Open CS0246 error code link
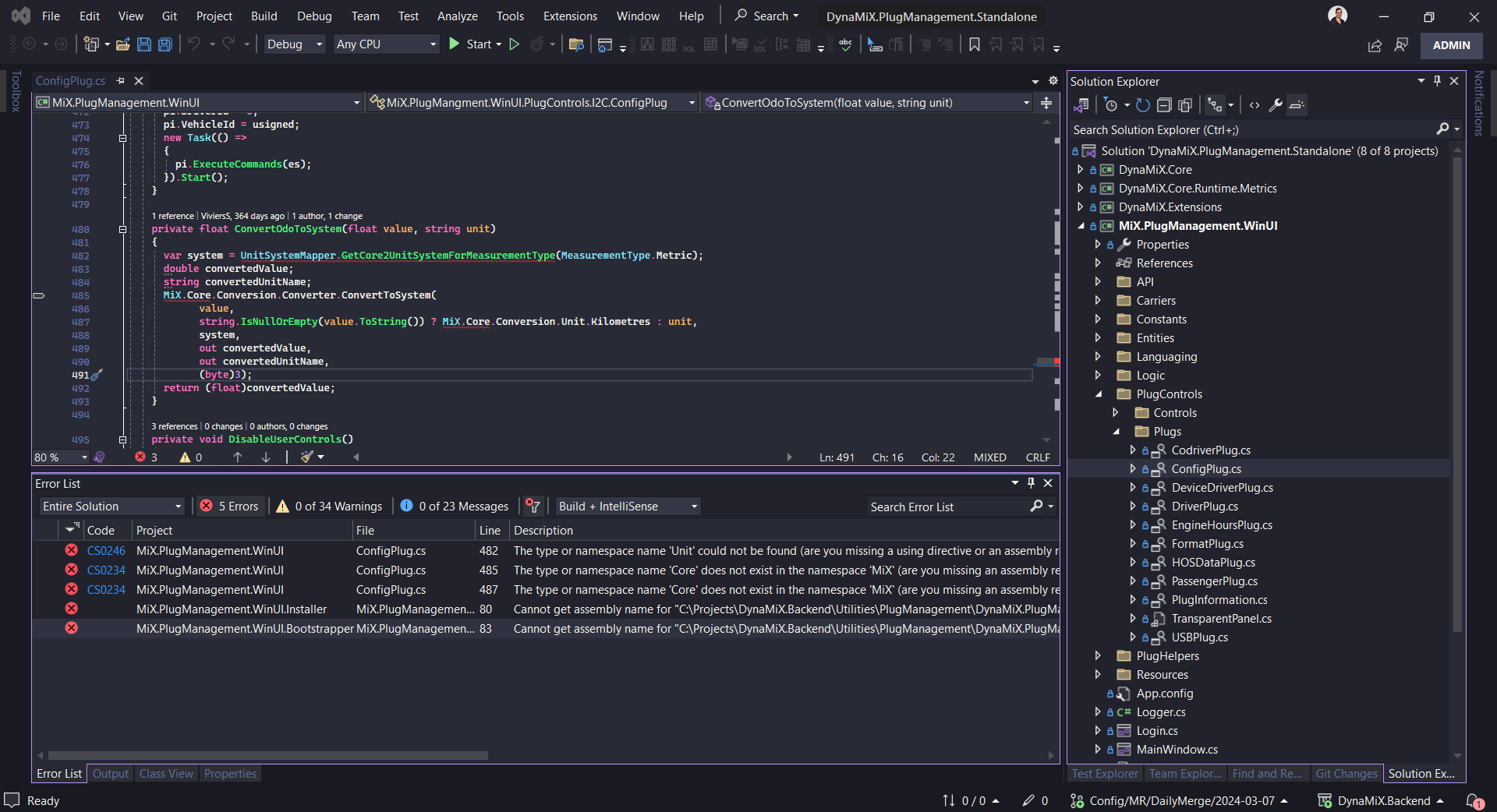 [x=106, y=551]
